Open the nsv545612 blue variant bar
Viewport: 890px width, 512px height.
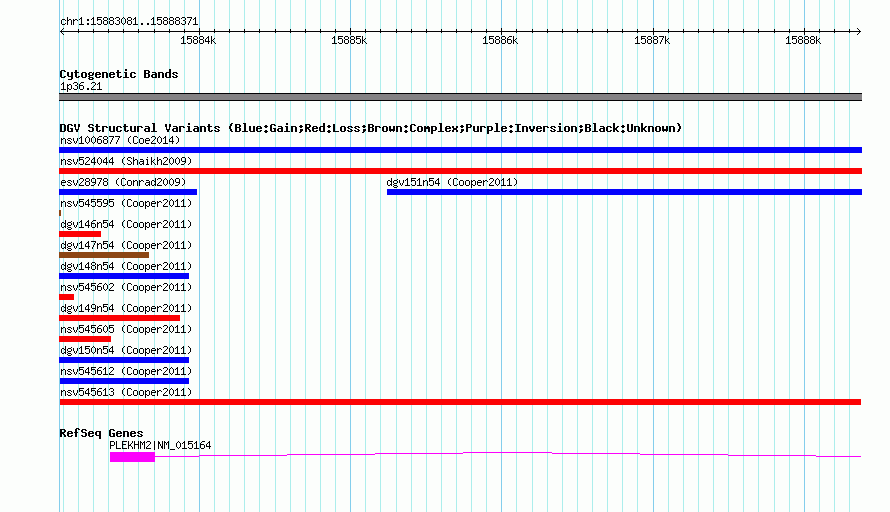[x=124, y=381]
